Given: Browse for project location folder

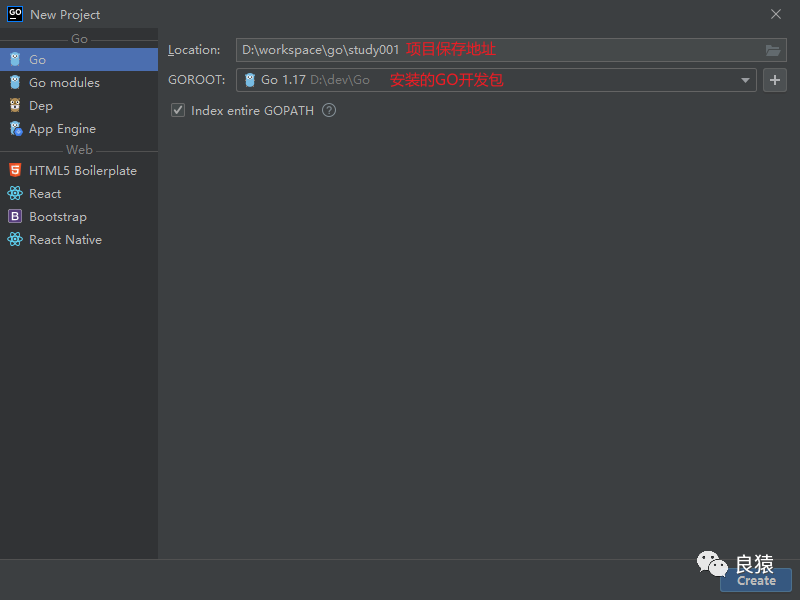Looking at the screenshot, I should [772, 50].
